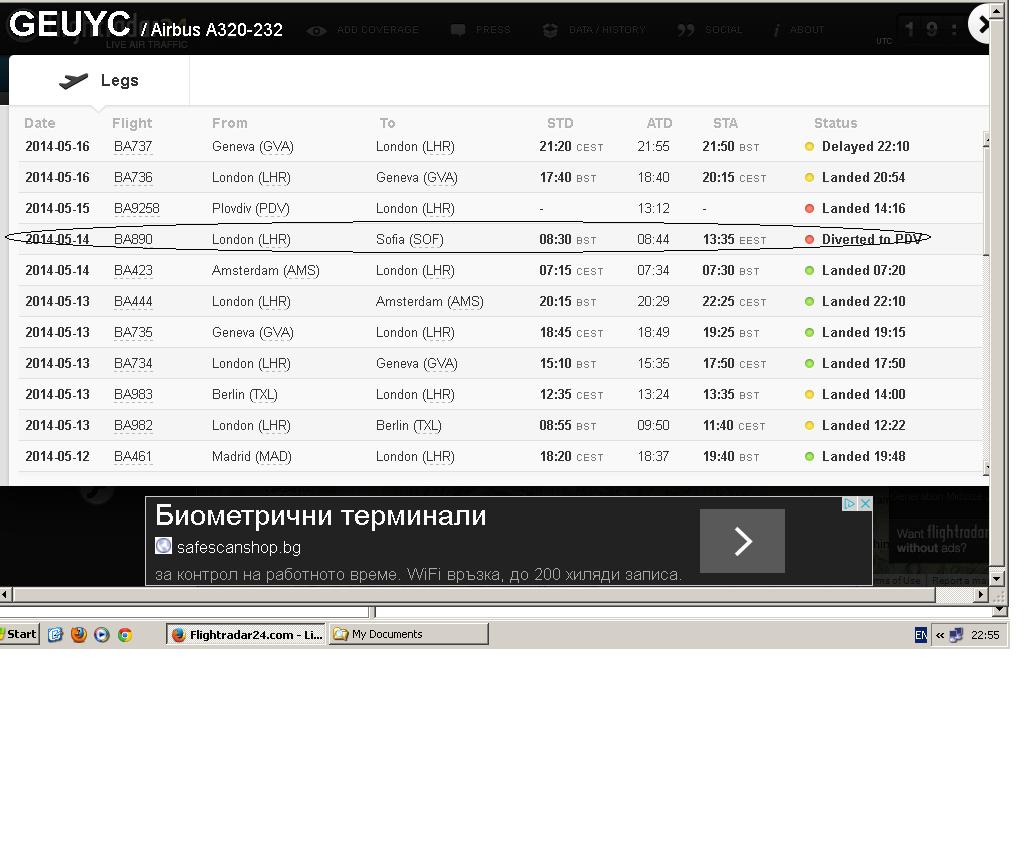
Task: Open flight BA423 link
Action: [133, 270]
